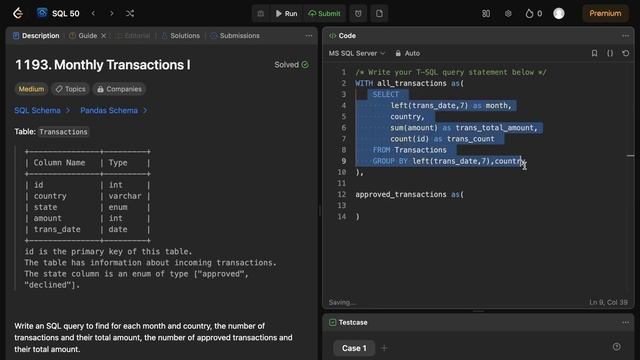Go to previous problem arrow
The width and height of the screenshot is (640, 360).
(x=93, y=13)
